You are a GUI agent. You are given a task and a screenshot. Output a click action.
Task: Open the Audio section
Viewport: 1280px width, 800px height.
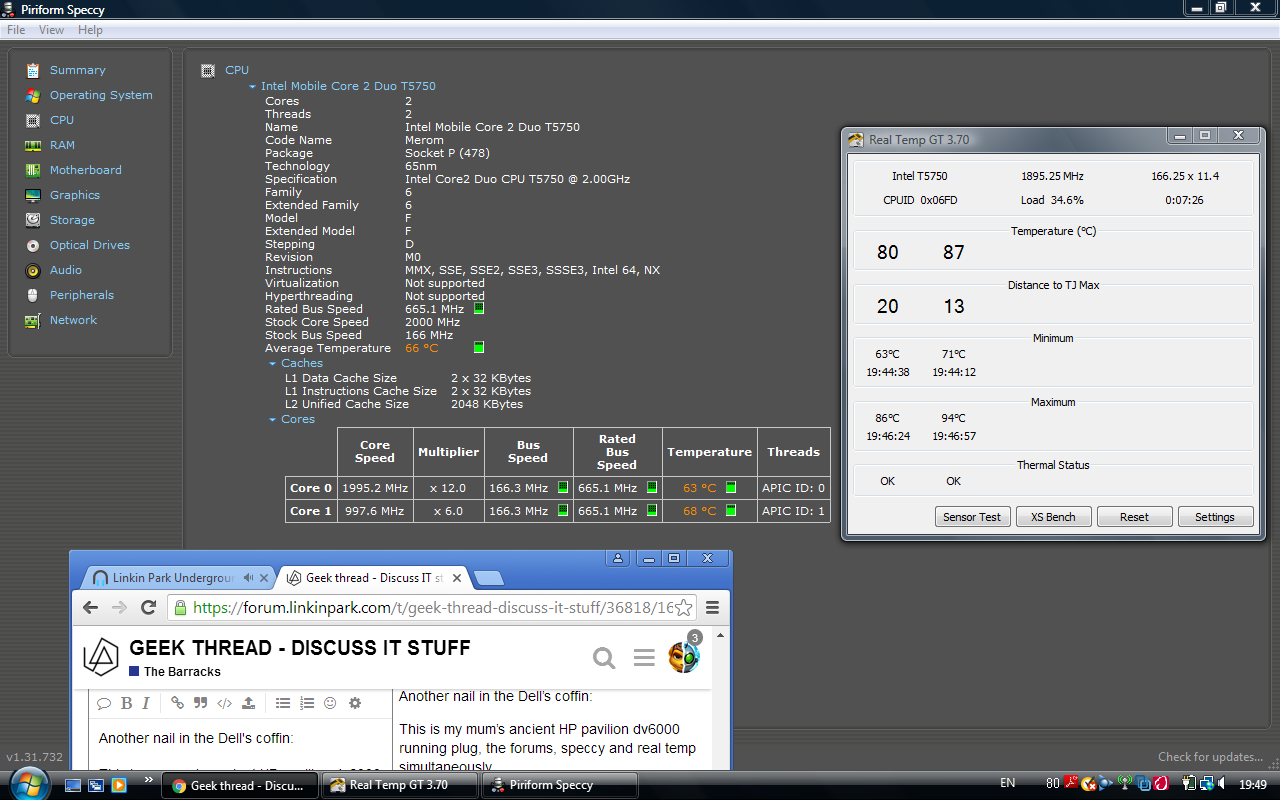click(x=66, y=270)
